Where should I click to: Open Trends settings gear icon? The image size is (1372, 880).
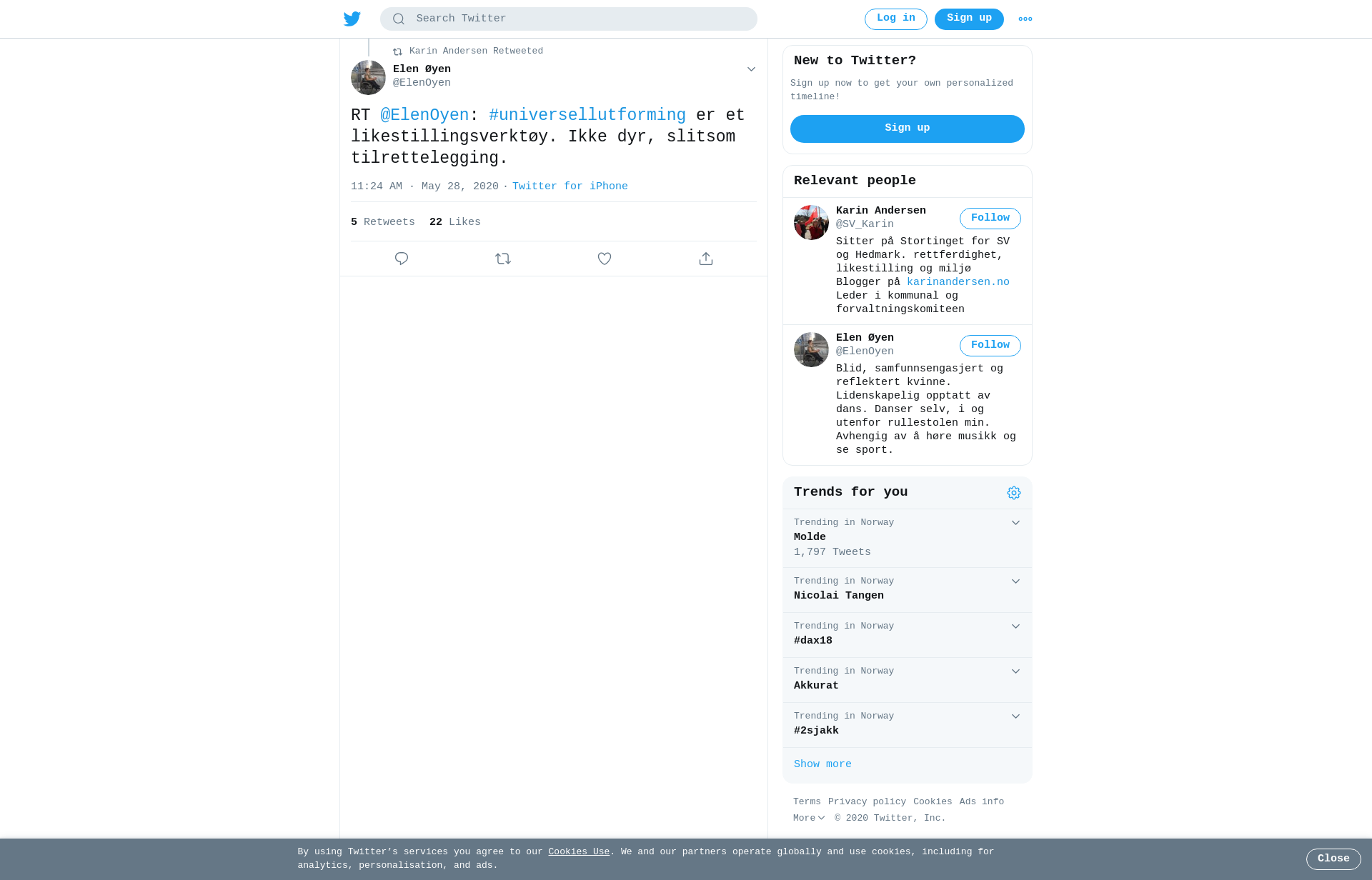click(1014, 493)
